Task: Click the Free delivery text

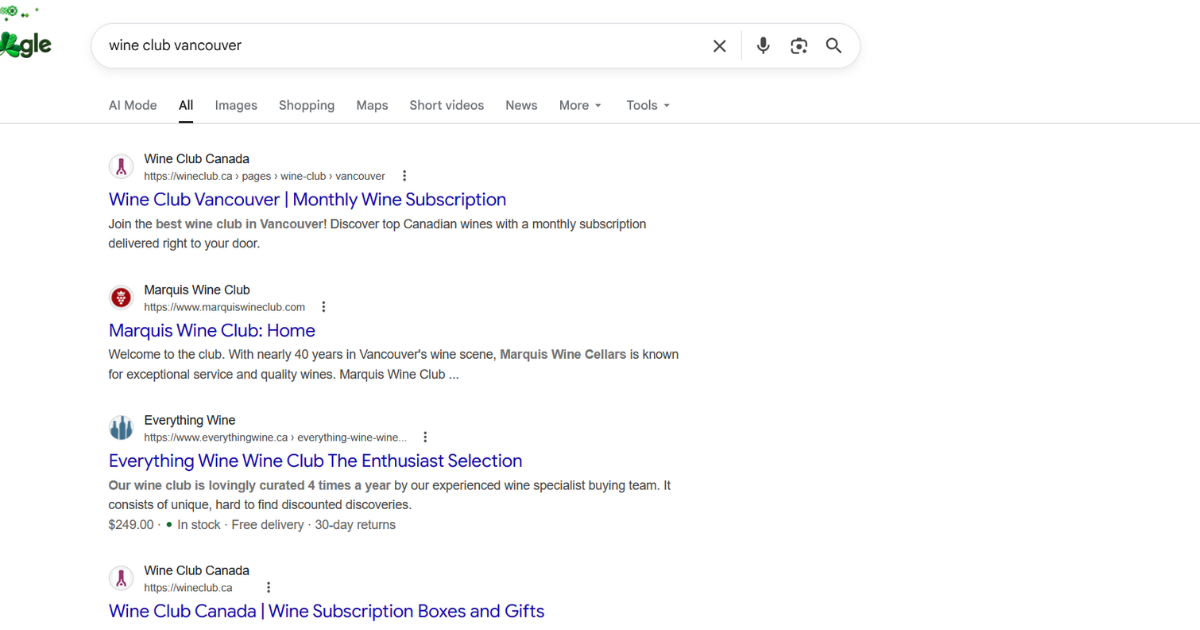Action: point(267,525)
